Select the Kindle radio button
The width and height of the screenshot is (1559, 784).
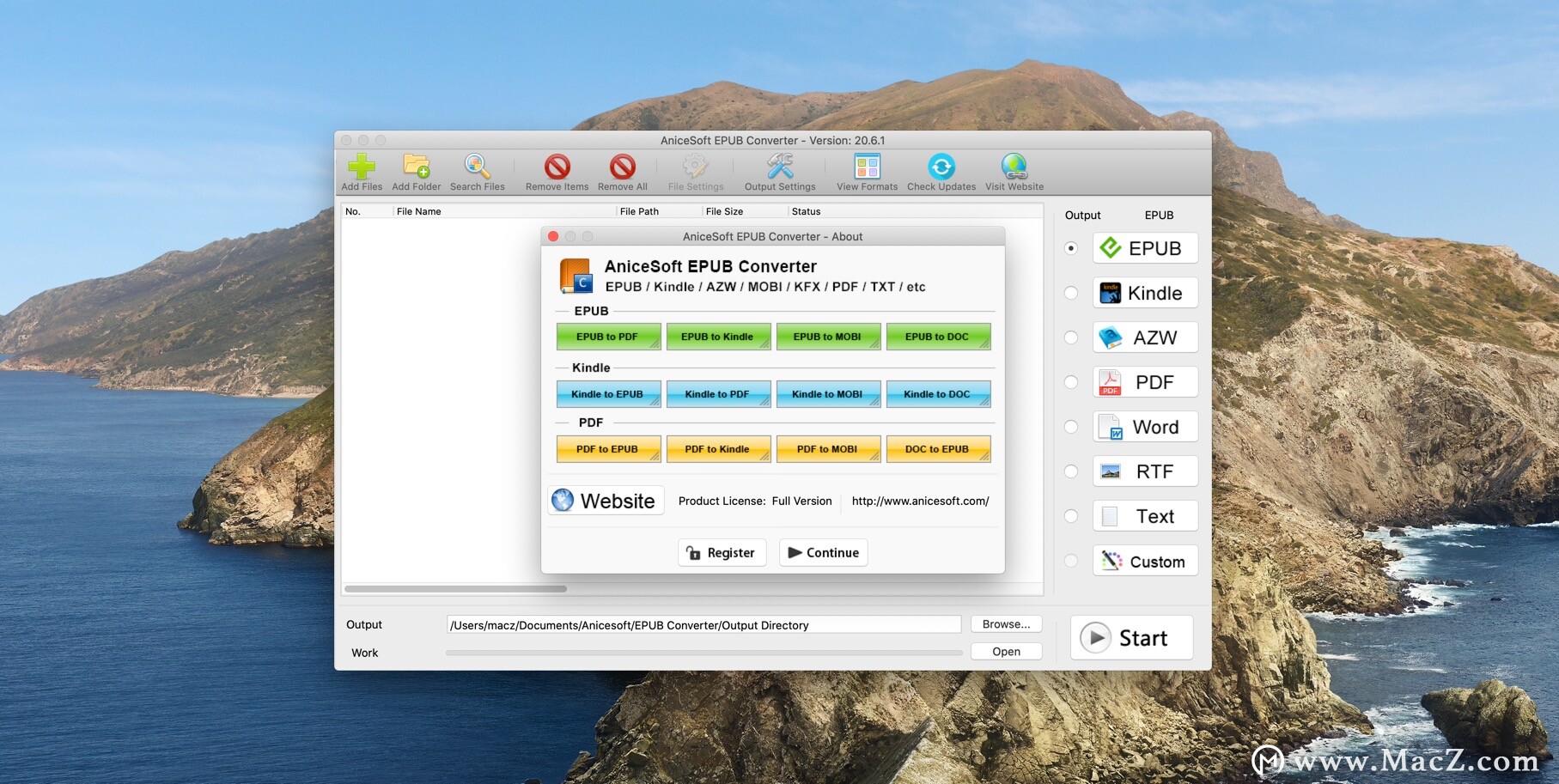(1071, 293)
